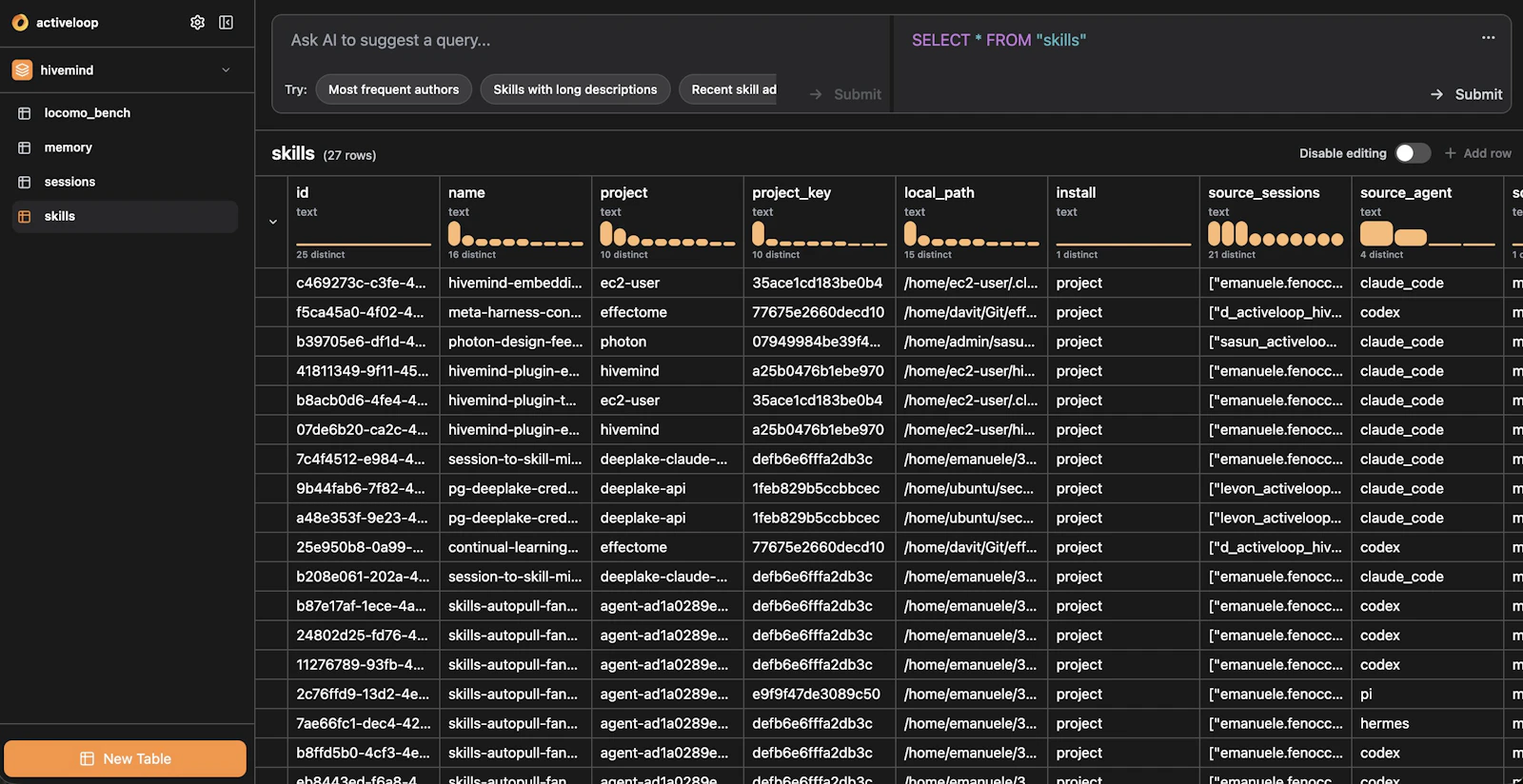
Task: Select the hermes source_agent cell
Action: tap(1427, 724)
